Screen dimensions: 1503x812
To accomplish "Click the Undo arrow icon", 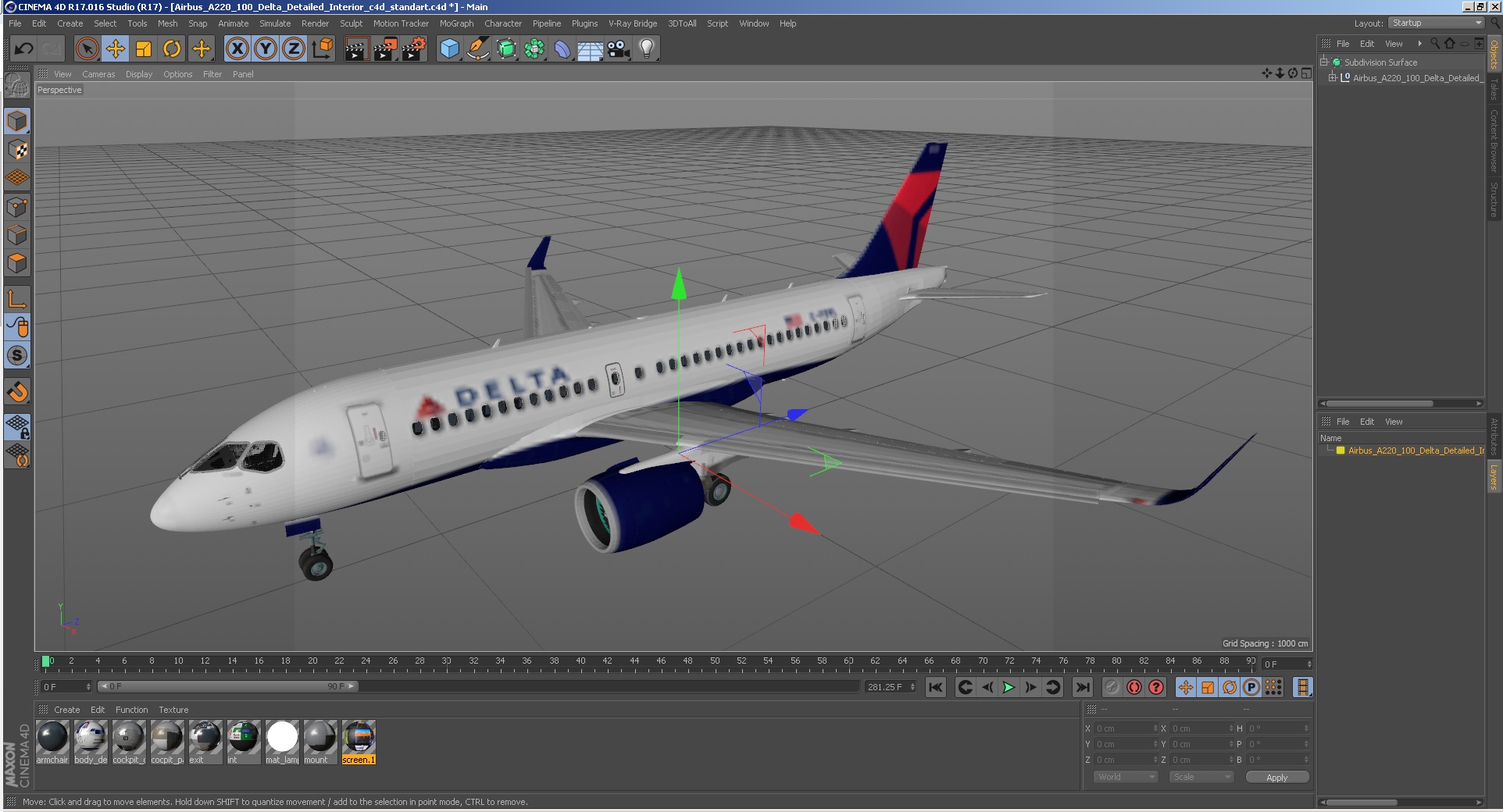I will pos(23,49).
